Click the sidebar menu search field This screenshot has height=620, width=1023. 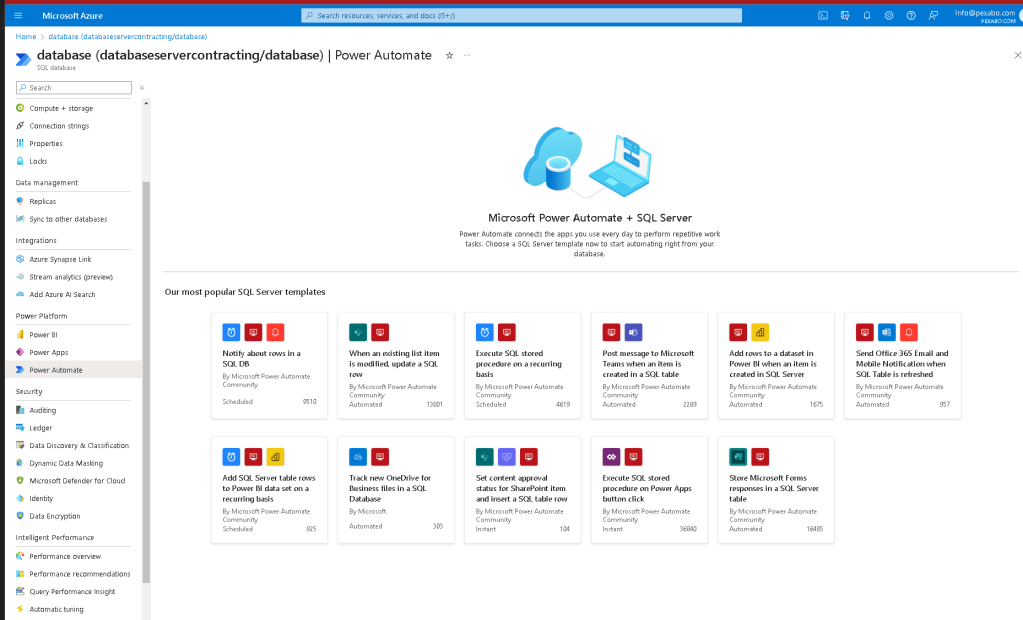(74, 87)
